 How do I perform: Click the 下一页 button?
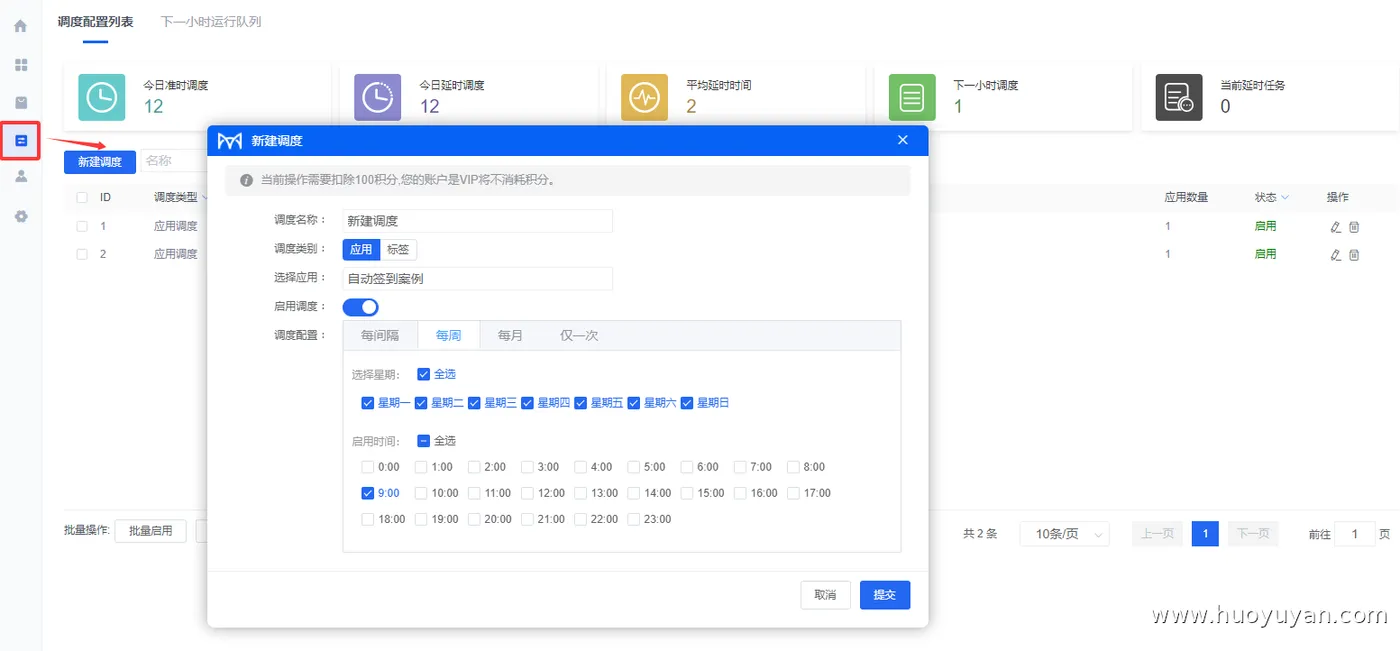[1253, 534]
